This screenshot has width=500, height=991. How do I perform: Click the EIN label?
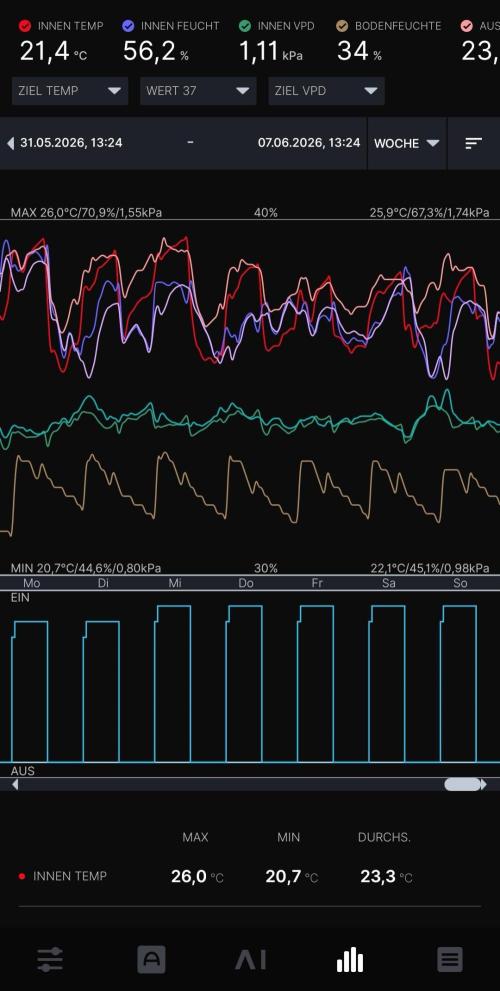pyautogui.click(x=20, y=597)
